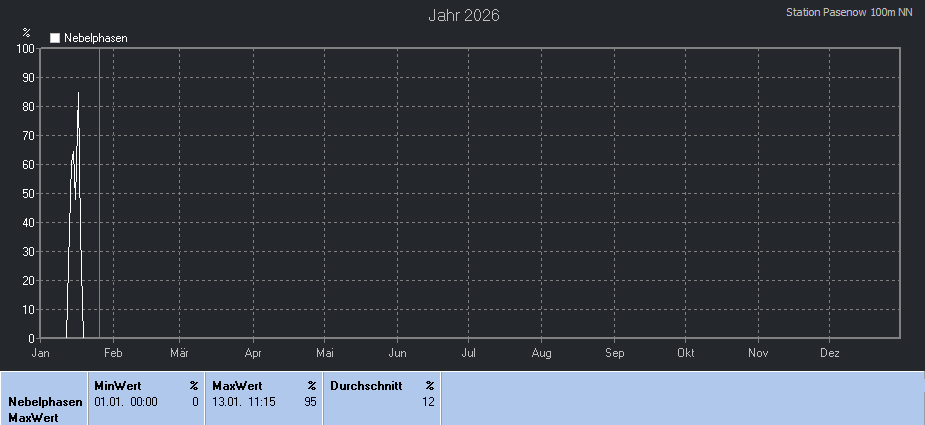Select the Dez label on the time axis
Screen dimensions: 925x425
[x=830, y=353]
